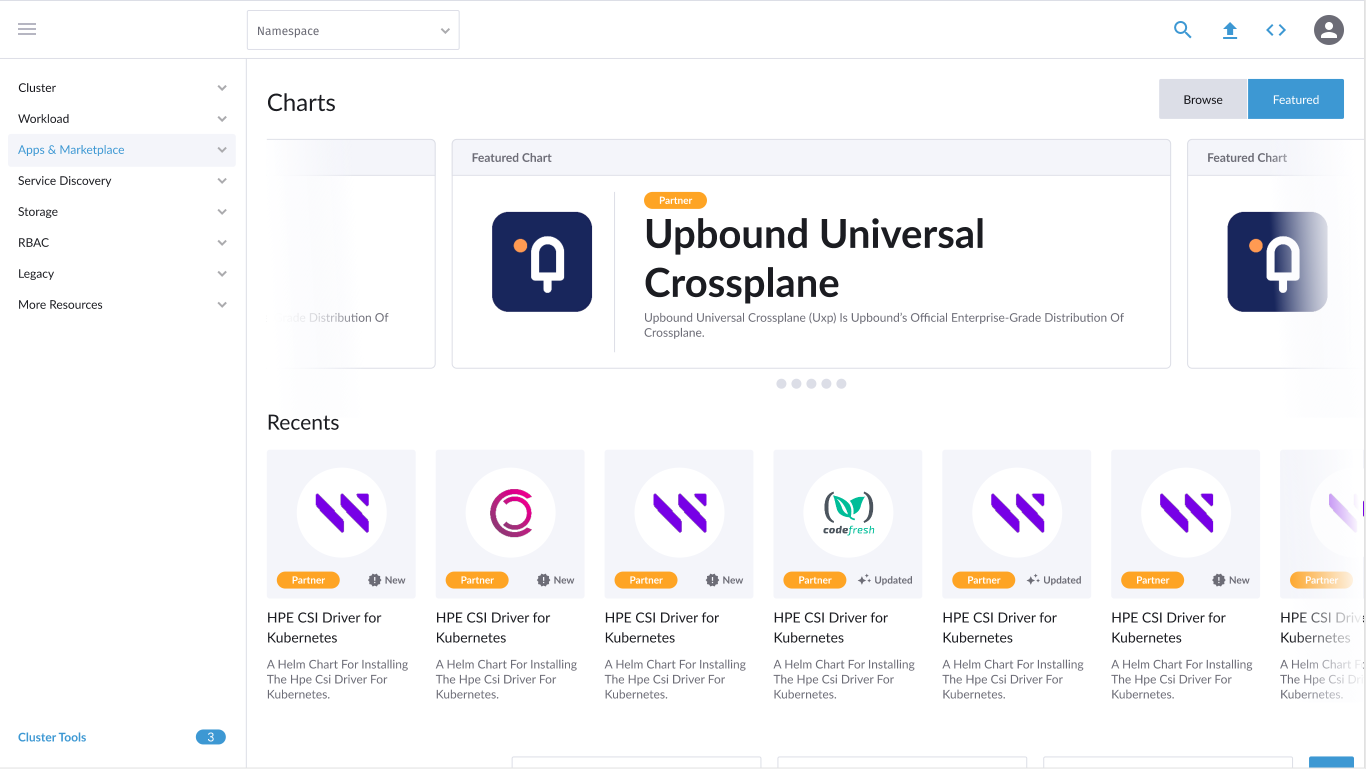Expand the Cluster chevron in sidebar
Image resolution: width=1366 pixels, height=769 pixels.
[x=222, y=88]
